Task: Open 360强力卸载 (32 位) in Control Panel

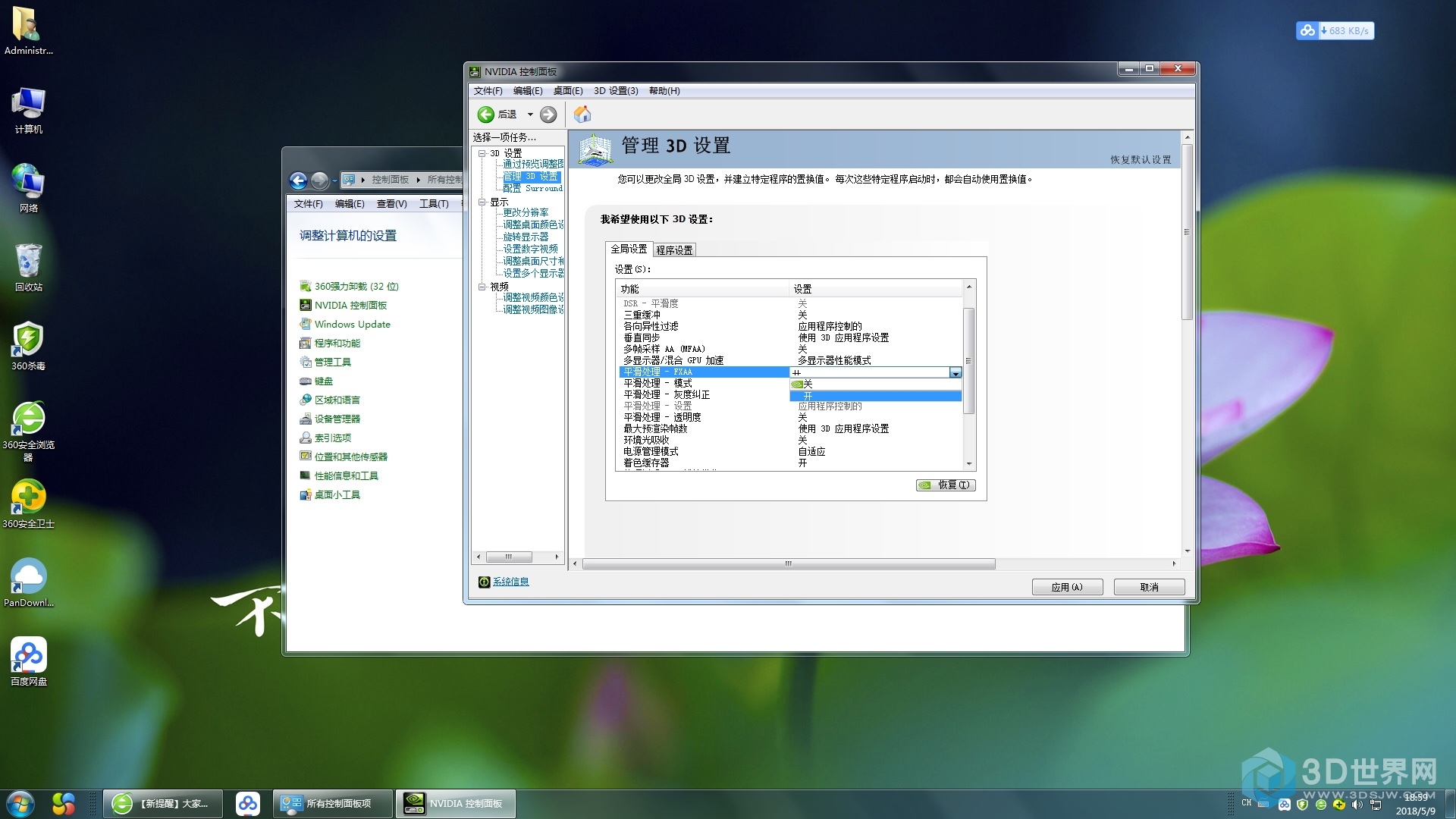Action: pyautogui.click(x=356, y=286)
